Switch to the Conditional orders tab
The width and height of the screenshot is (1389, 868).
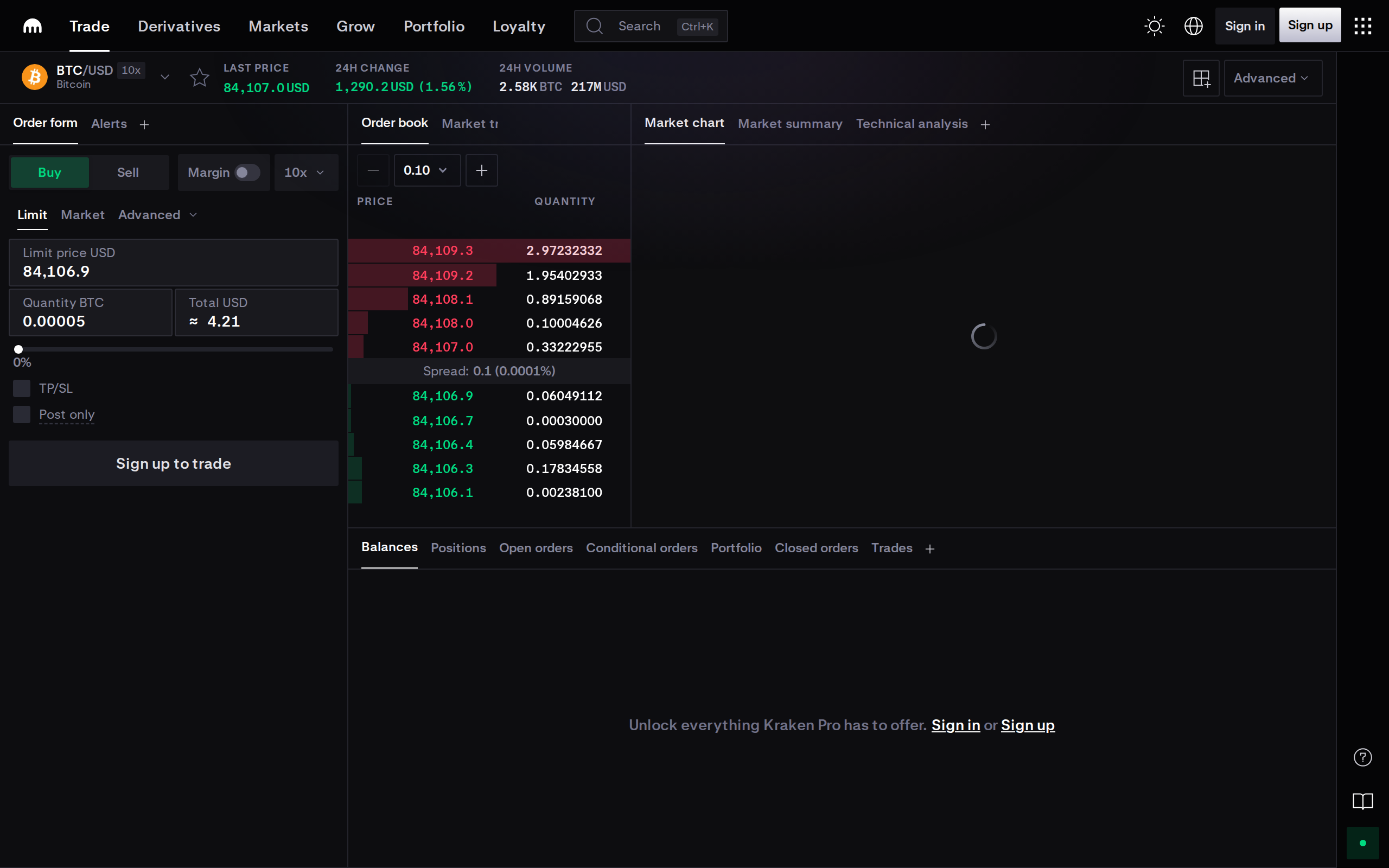click(641, 548)
